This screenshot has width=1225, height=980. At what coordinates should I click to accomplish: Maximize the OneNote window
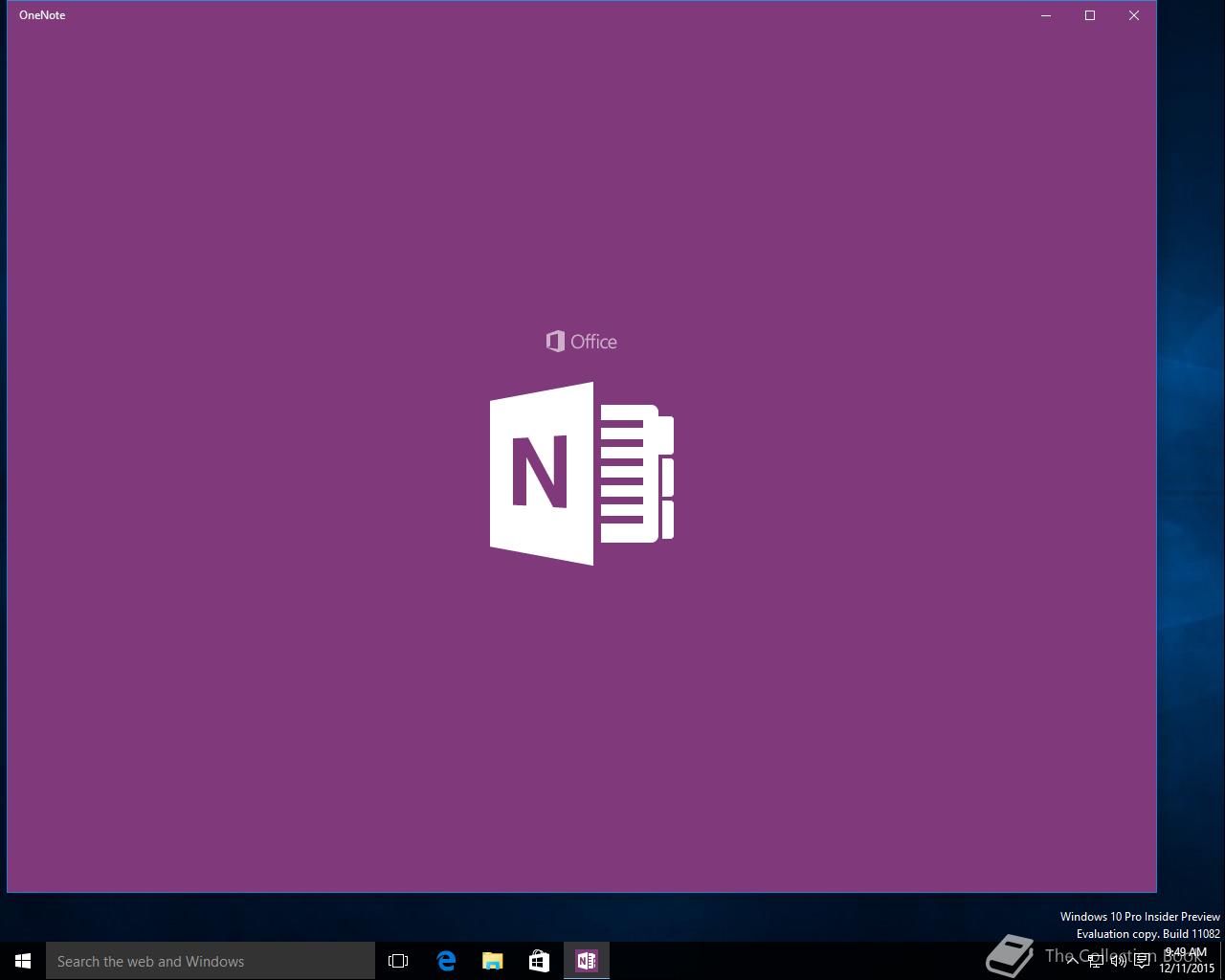[x=1090, y=15]
